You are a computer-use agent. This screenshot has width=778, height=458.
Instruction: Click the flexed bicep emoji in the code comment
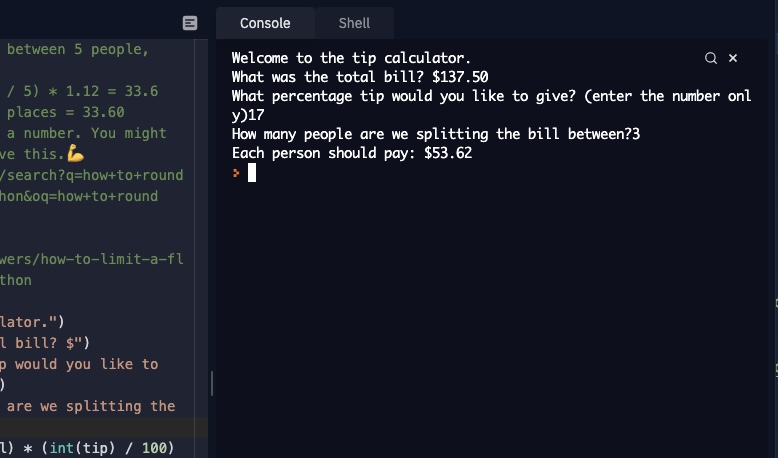tap(76, 154)
